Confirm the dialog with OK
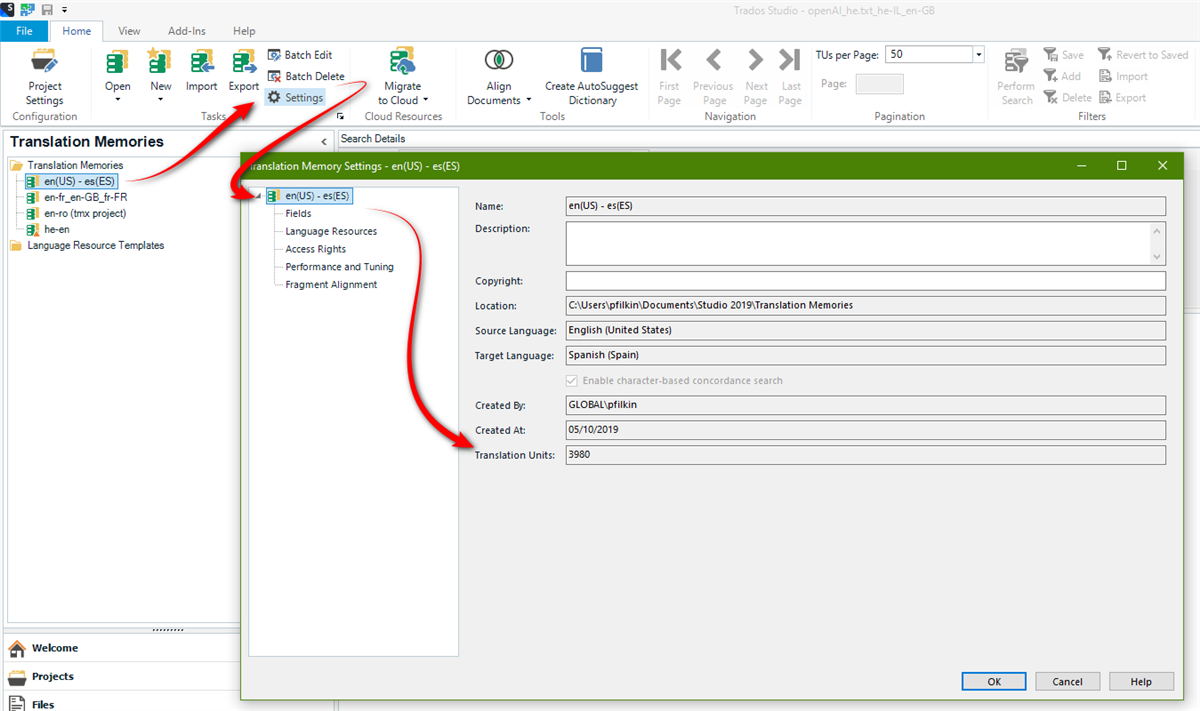Screen dimensions: 1200x711 point(994,681)
